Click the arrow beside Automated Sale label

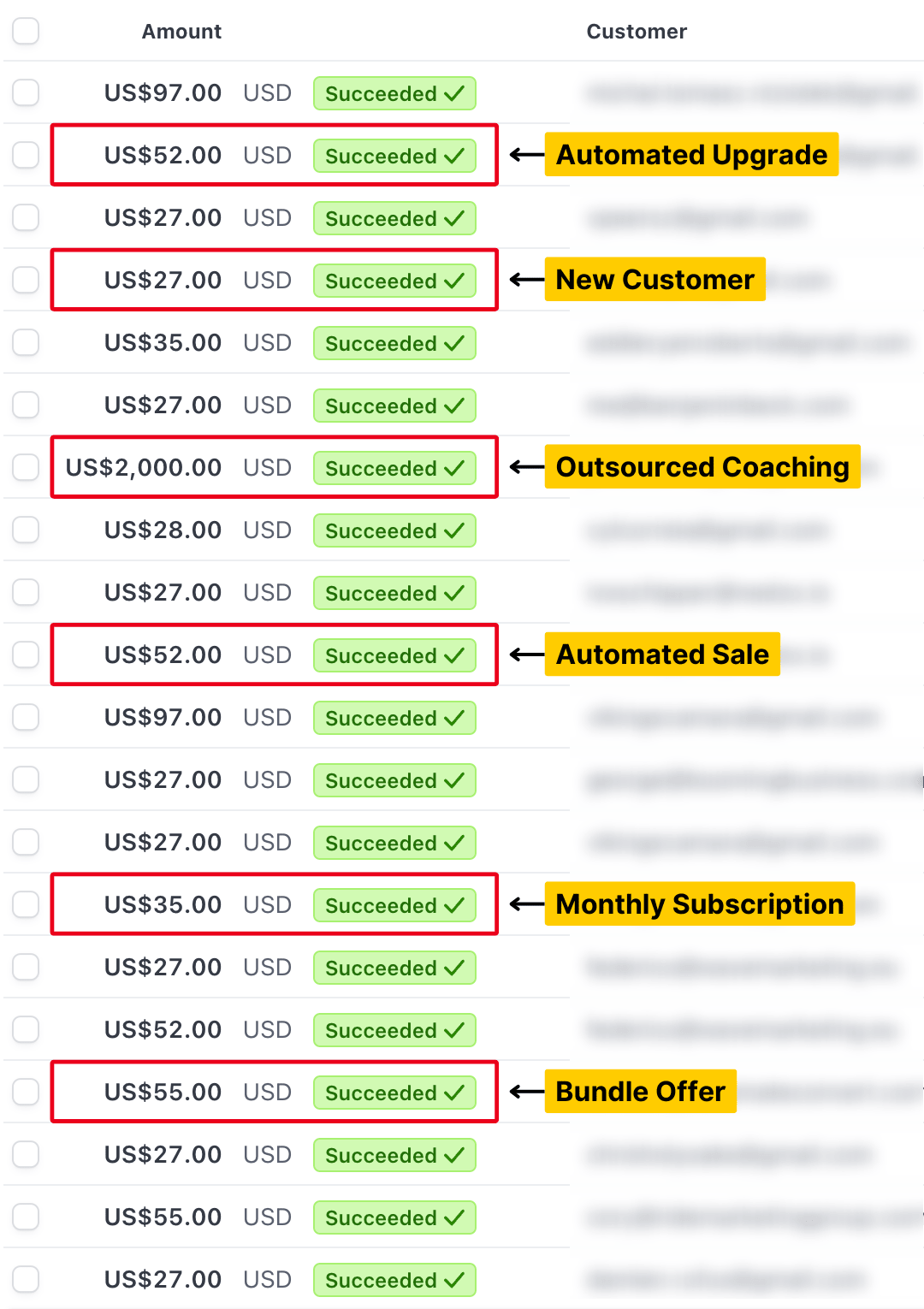tap(526, 654)
